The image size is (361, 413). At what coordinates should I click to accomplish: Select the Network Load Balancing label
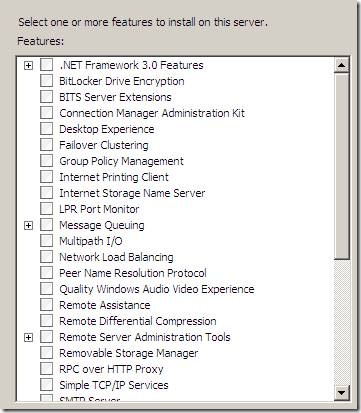[116, 257]
